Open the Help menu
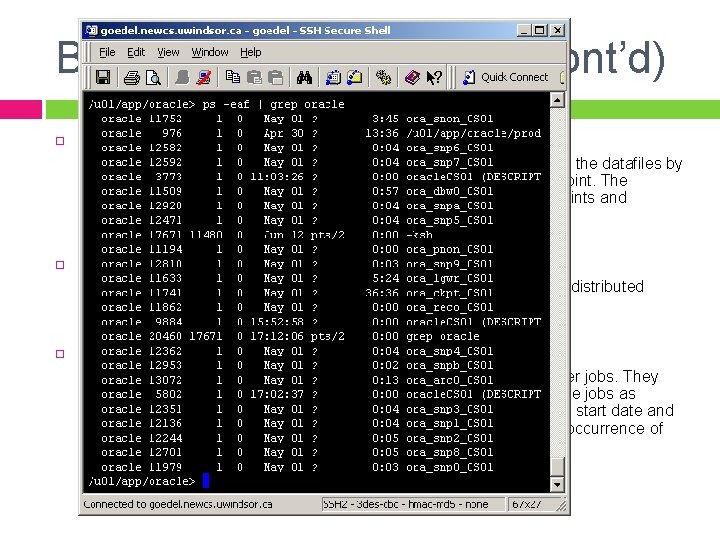 pyautogui.click(x=251, y=52)
